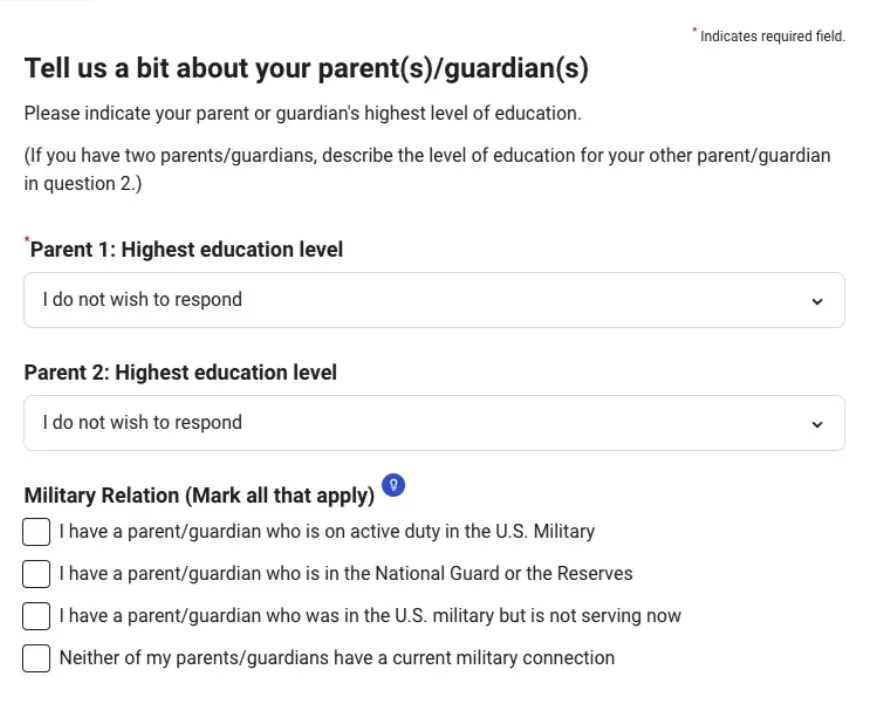Viewport: 890px width, 703px height.
Task: Mark the not serving now military checkbox
Action: click(36, 616)
